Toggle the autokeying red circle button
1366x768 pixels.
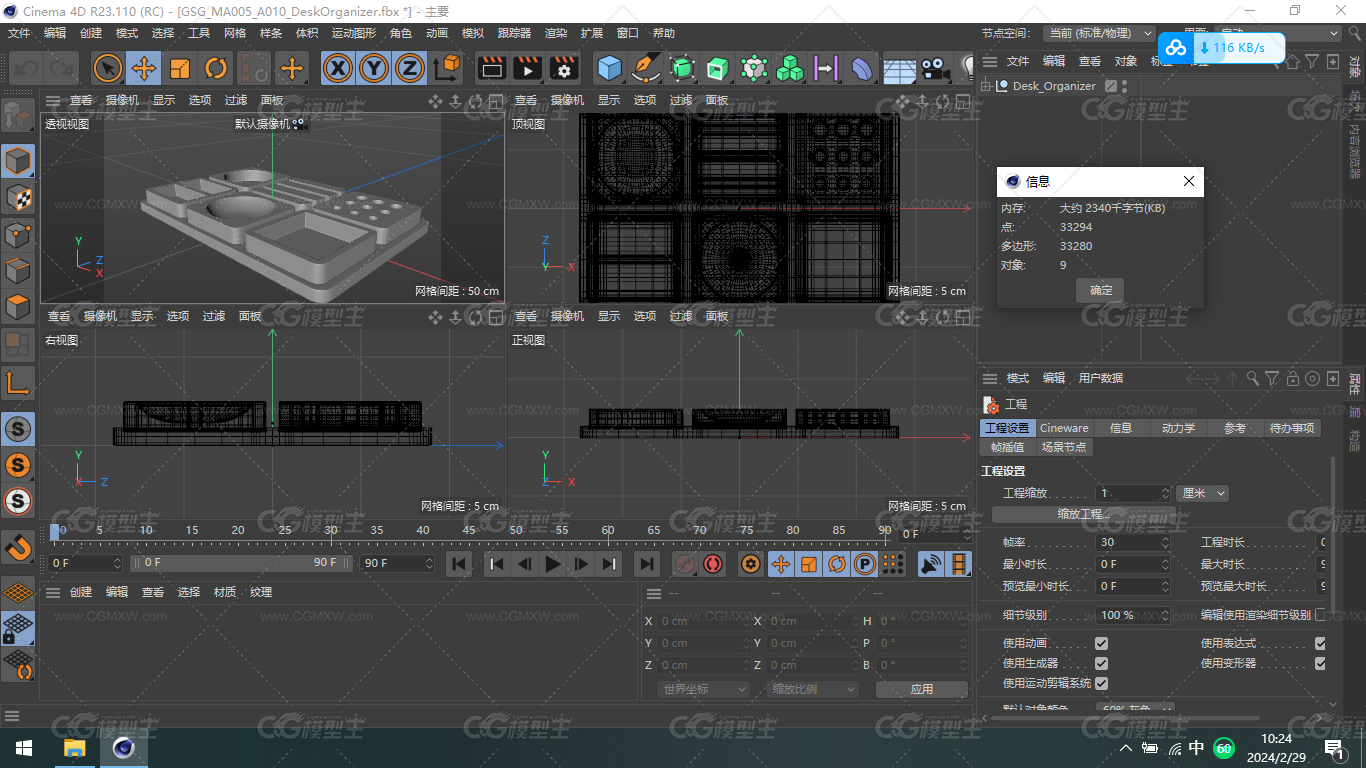(713, 565)
